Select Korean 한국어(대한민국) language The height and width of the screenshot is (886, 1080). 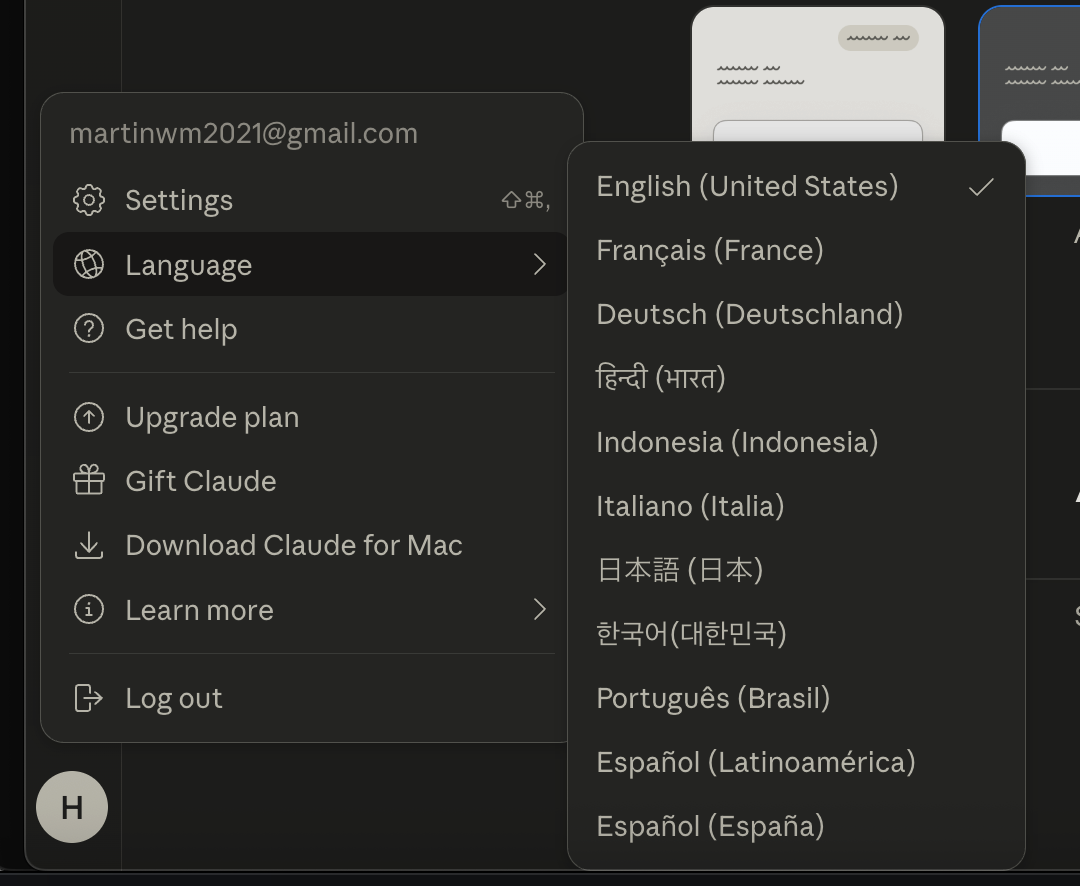pyautogui.click(x=796, y=634)
